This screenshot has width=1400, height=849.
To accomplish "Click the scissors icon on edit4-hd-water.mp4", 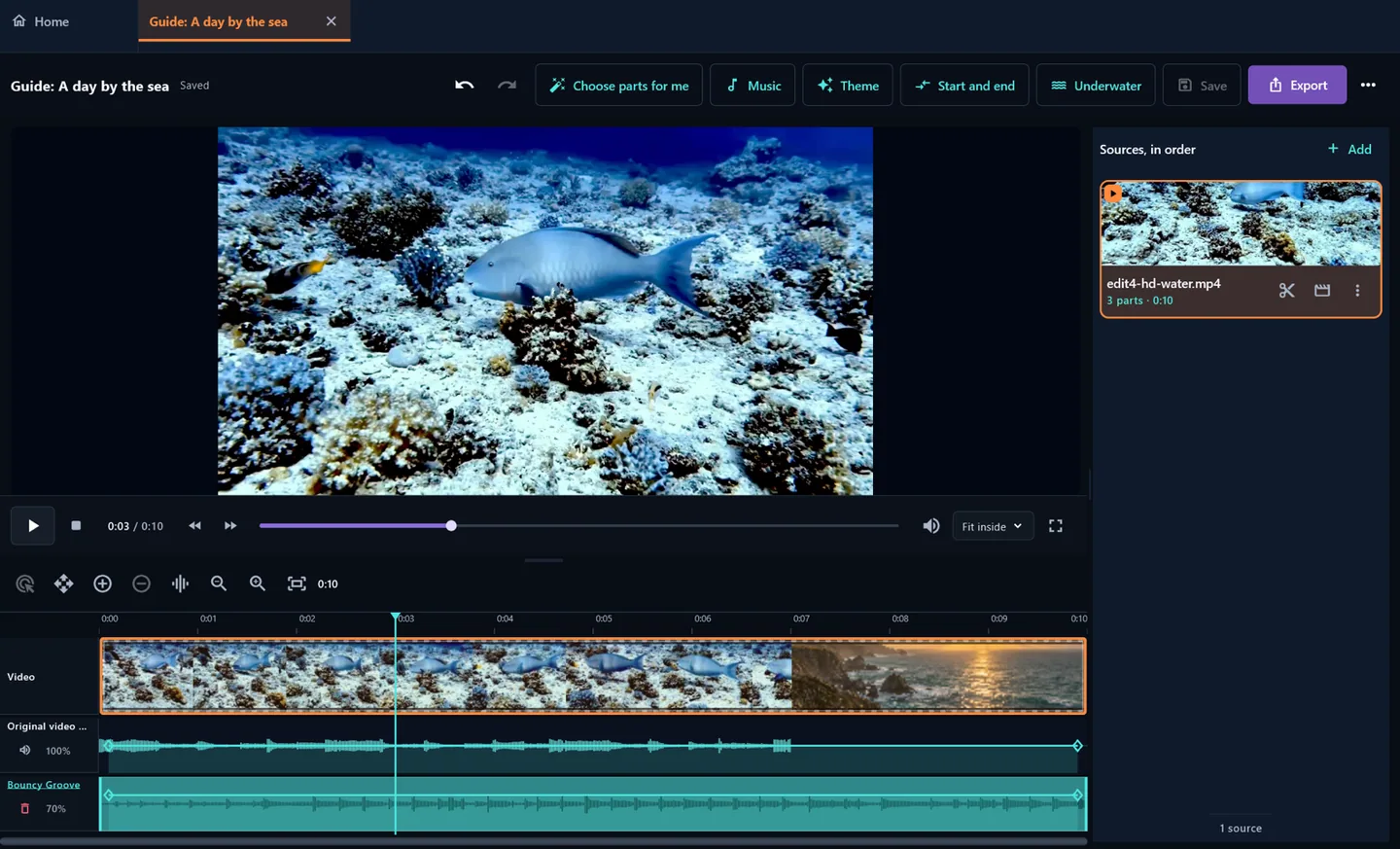I will click(1286, 291).
